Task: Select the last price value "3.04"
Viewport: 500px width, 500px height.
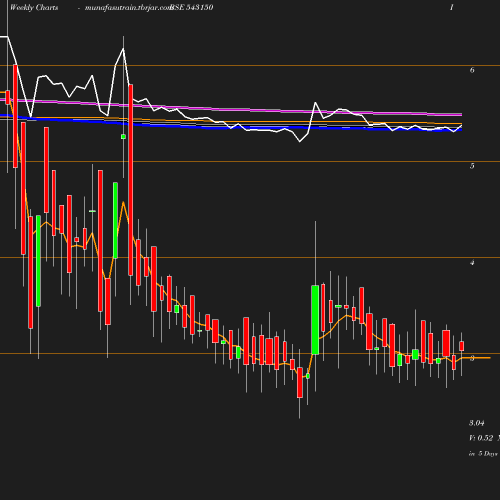Action: tap(477, 423)
